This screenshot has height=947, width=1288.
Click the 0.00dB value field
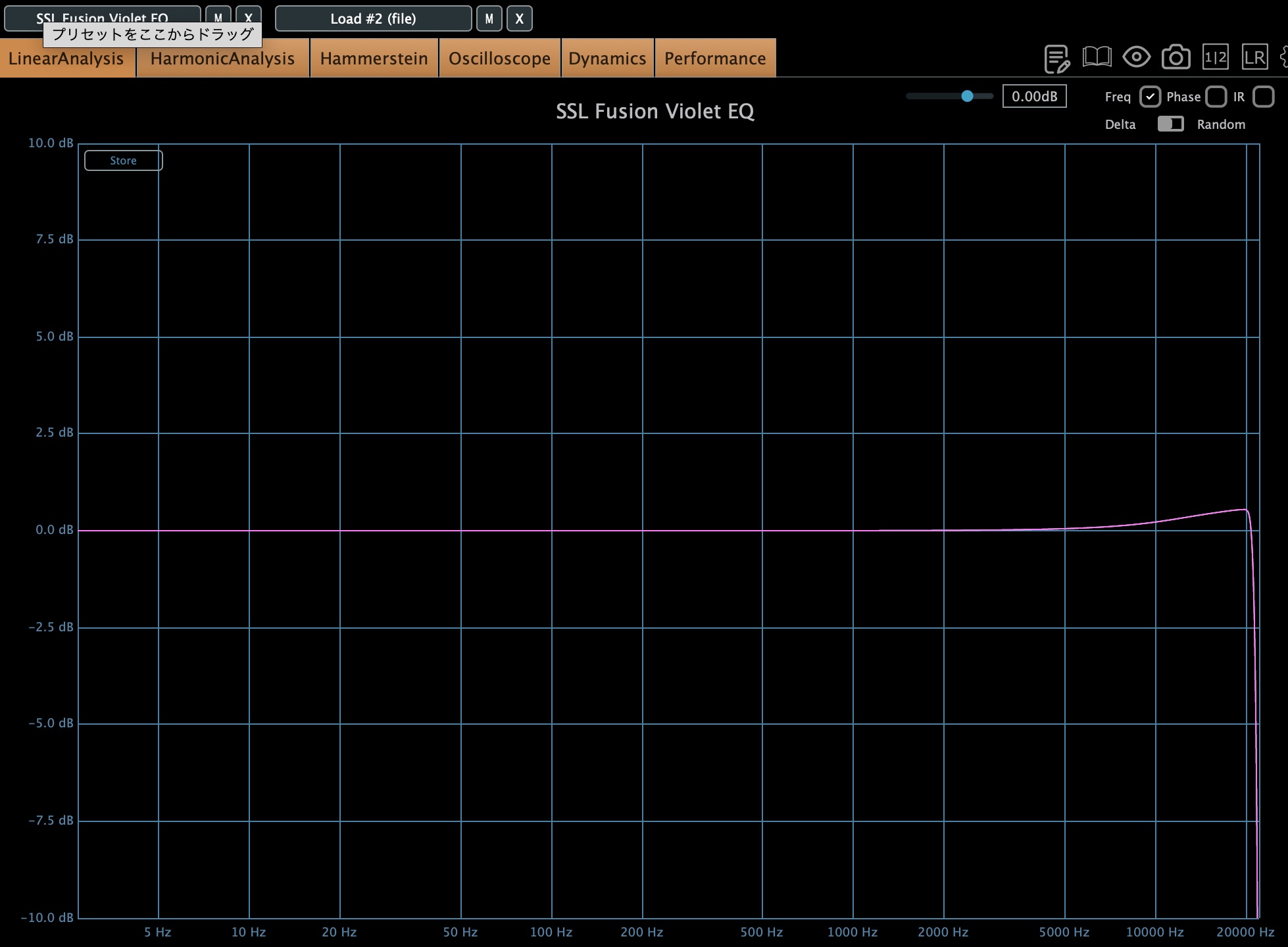[x=1034, y=97]
